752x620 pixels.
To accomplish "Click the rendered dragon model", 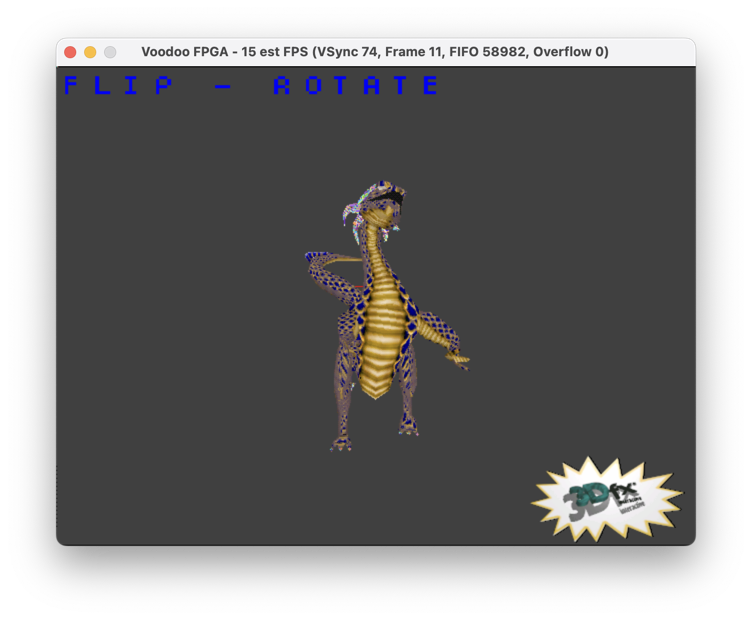I will 387,316.
